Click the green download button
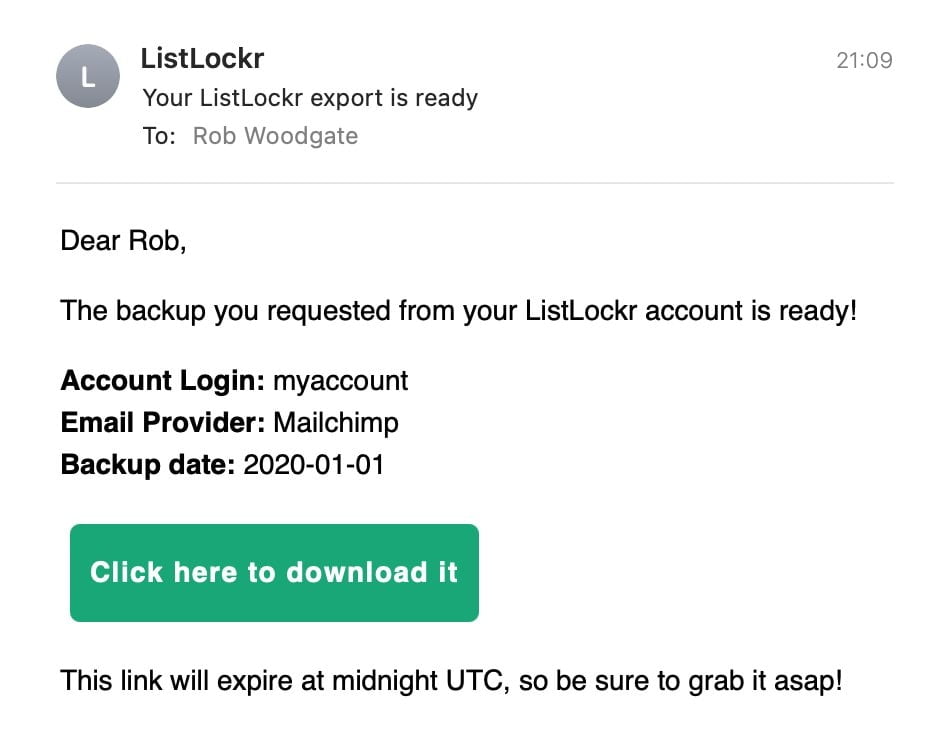This screenshot has width=930, height=732. point(274,572)
